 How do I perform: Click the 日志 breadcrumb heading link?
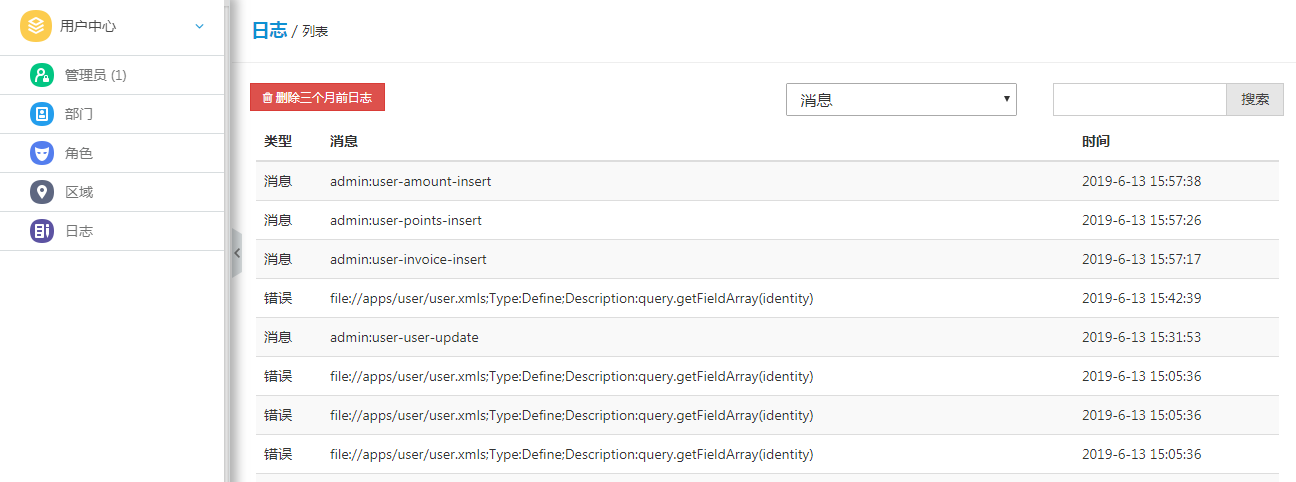click(269, 30)
